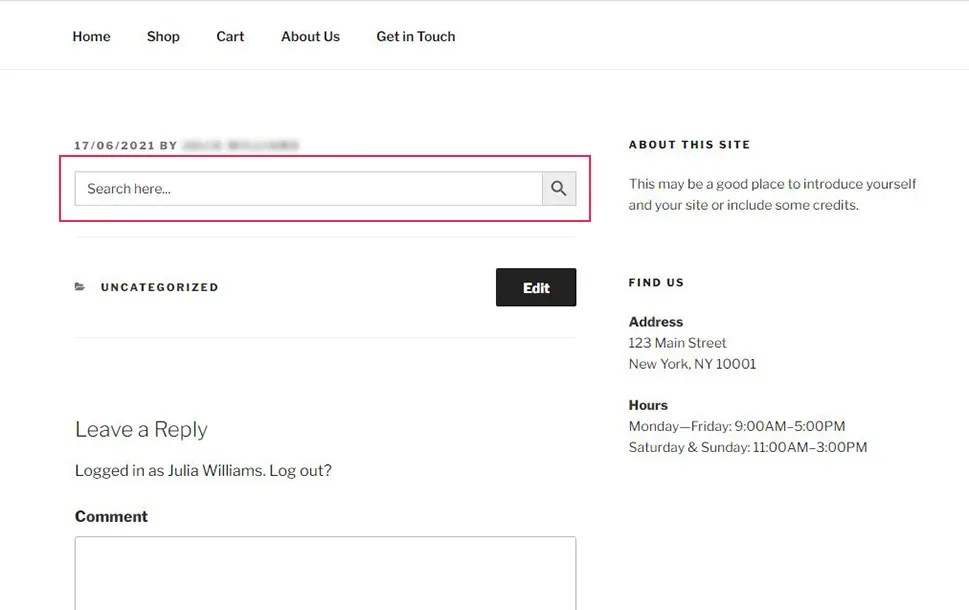Select the 'ABOUT THIS SITE' widget title
The image size is (969, 610).
[x=689, y=145]
